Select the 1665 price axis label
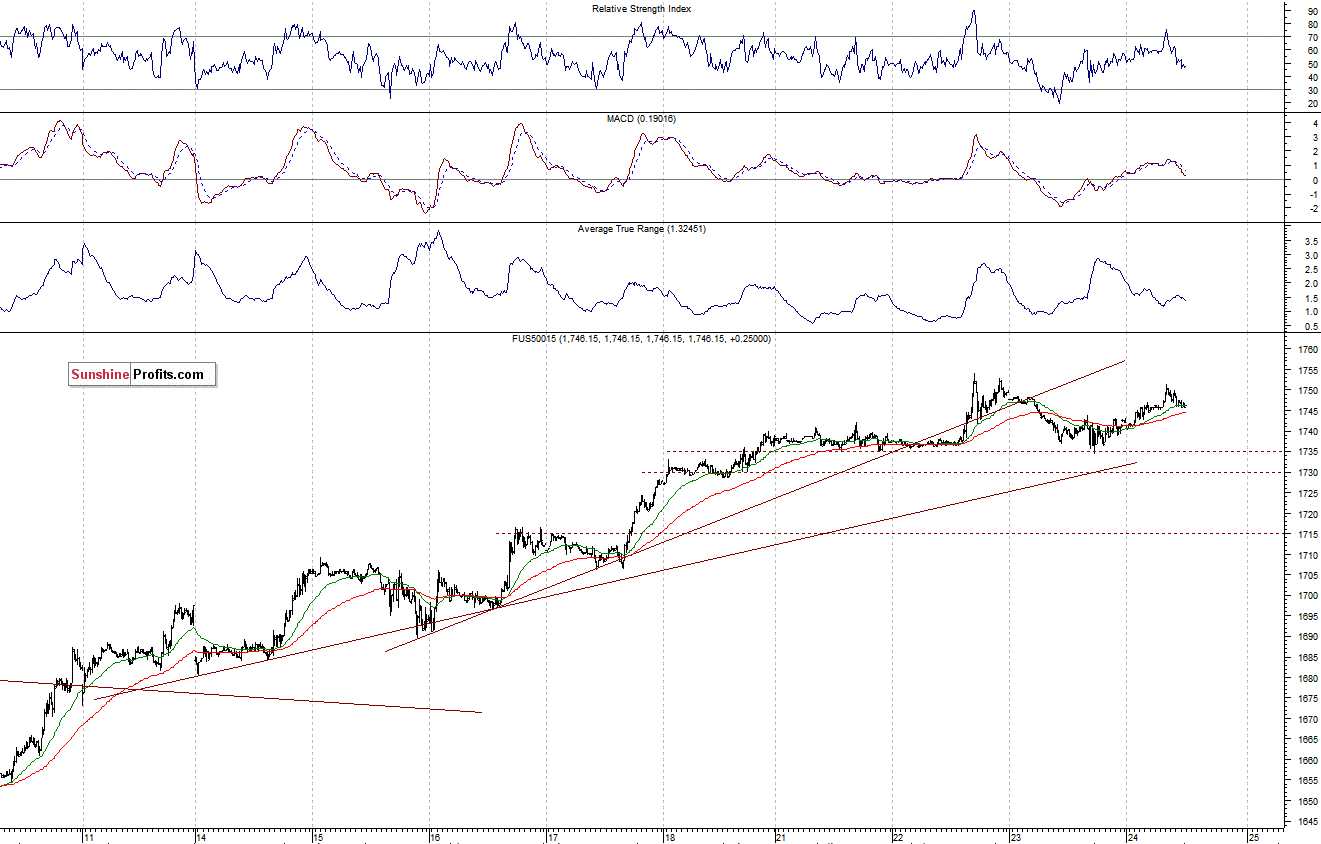This screenshot has width=1321, height=844. tap(1307, 740)
